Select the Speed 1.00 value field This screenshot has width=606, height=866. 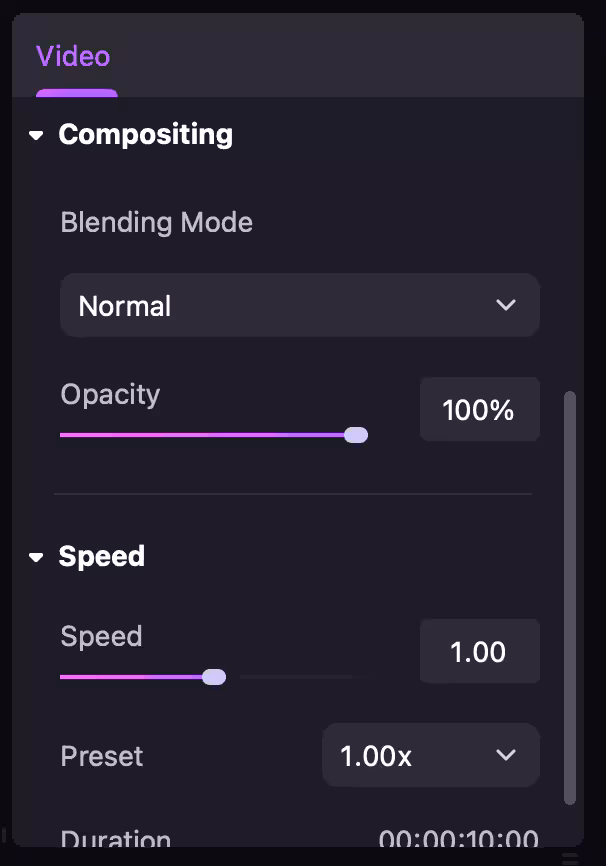click(479, 652)
